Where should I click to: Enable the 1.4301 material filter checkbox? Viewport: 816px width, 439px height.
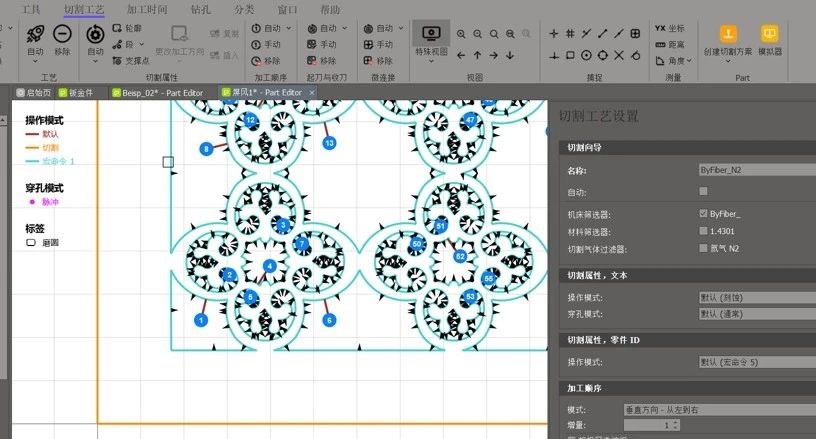tap(703, 231)
